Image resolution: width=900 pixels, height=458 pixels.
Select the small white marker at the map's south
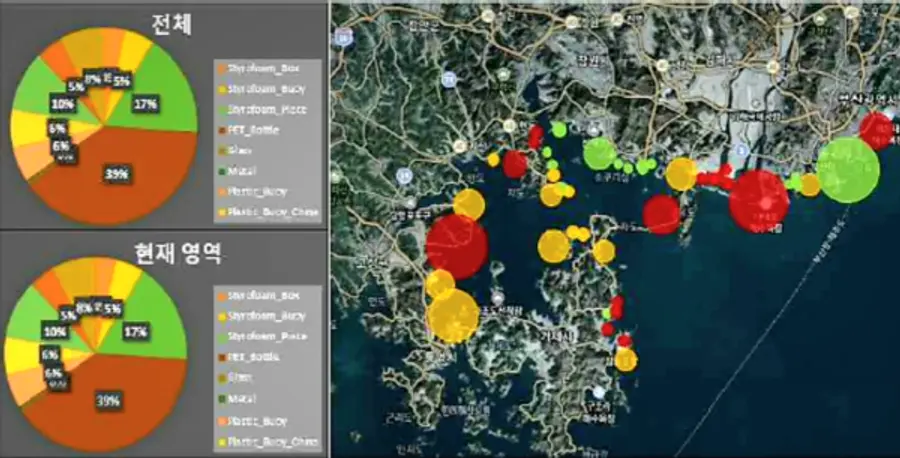(598, 392)
